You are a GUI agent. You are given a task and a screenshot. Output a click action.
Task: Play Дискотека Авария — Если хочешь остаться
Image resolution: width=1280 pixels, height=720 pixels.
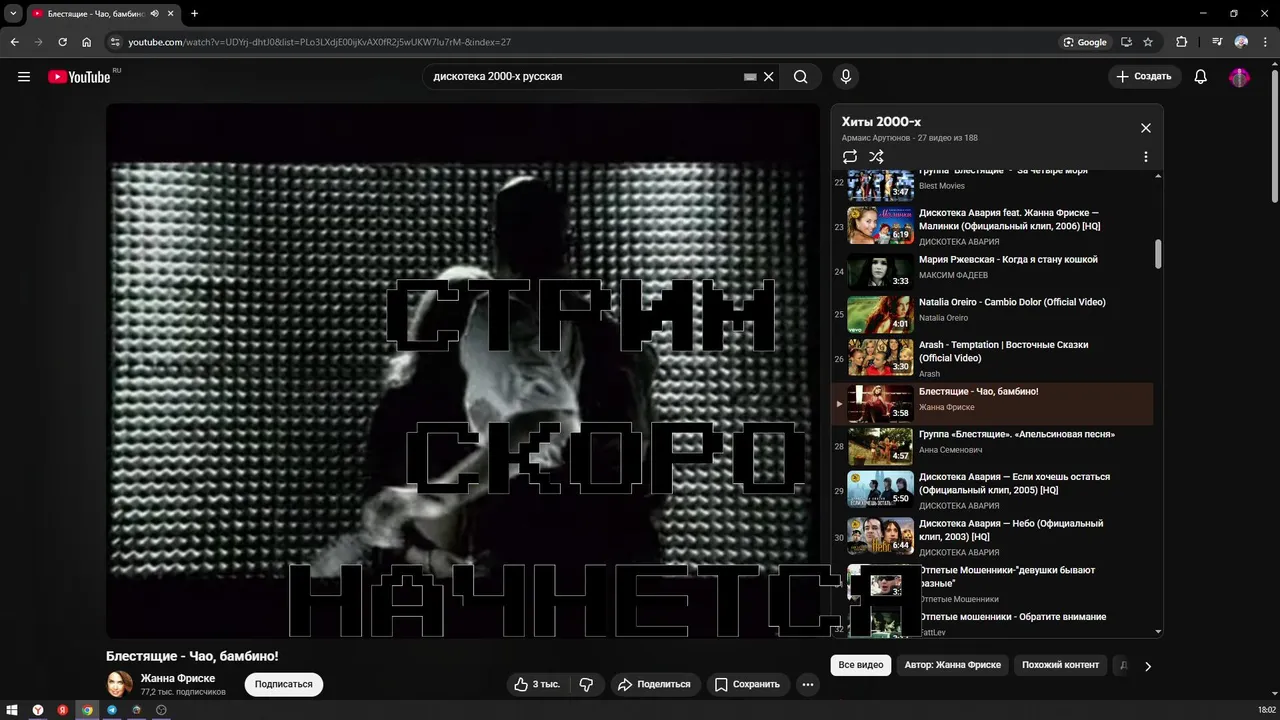click(x=992, y=489)
